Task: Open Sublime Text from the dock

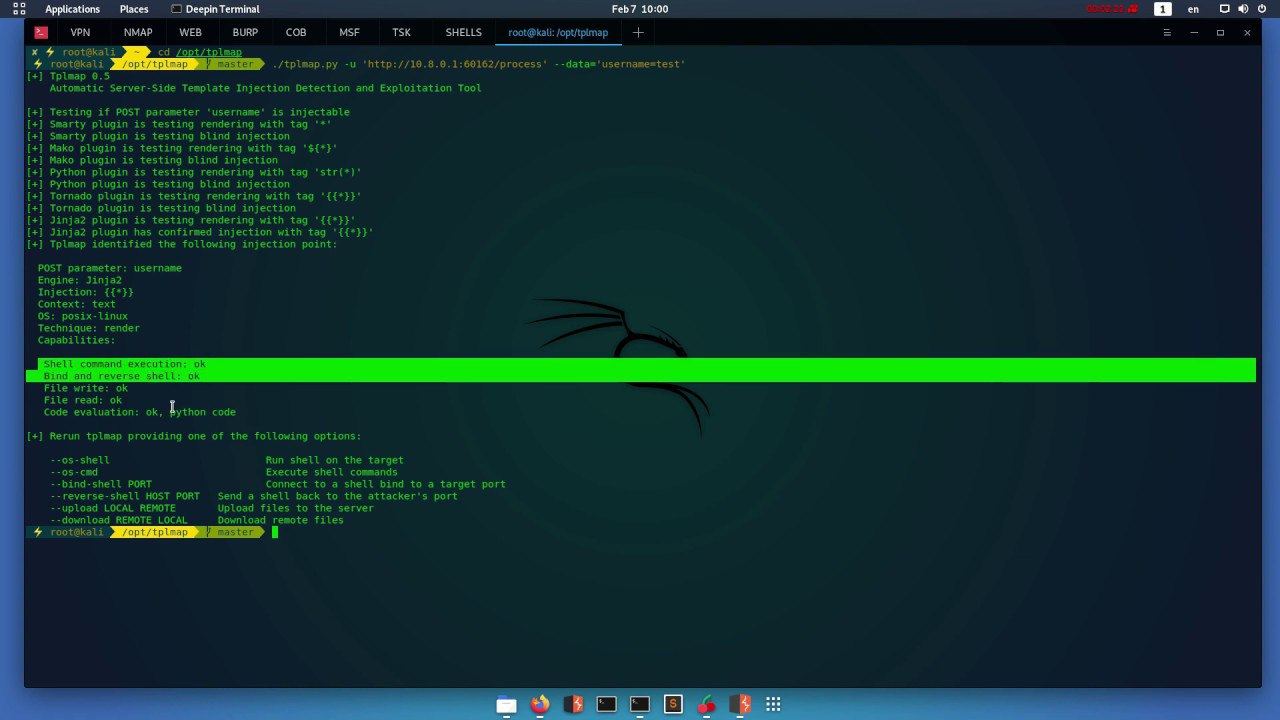Action: [673, 704]
